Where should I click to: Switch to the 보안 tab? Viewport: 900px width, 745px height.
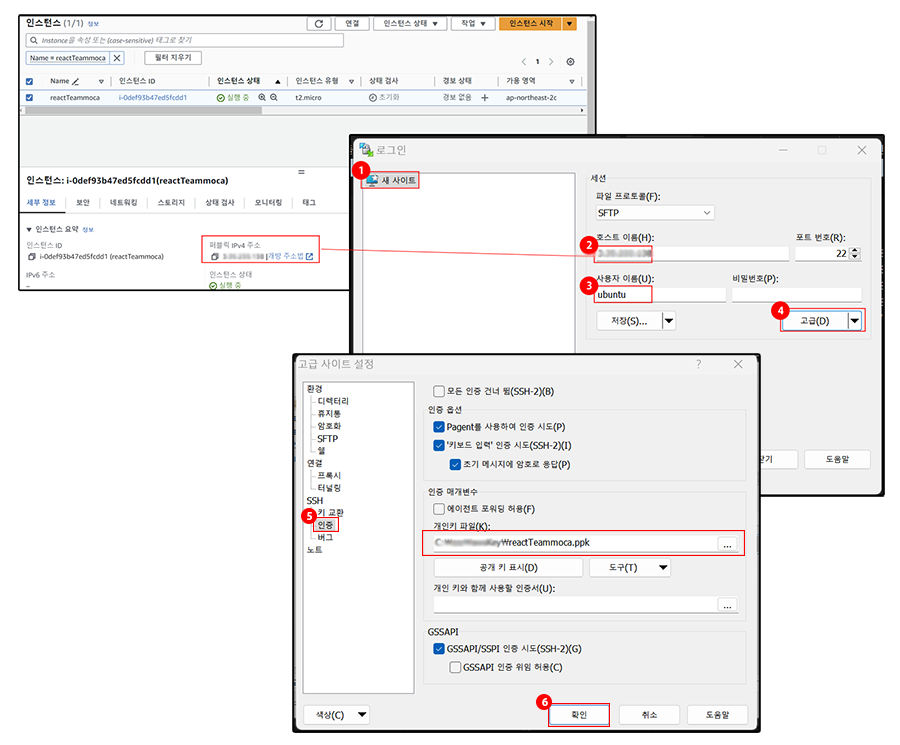coord(83,203)
